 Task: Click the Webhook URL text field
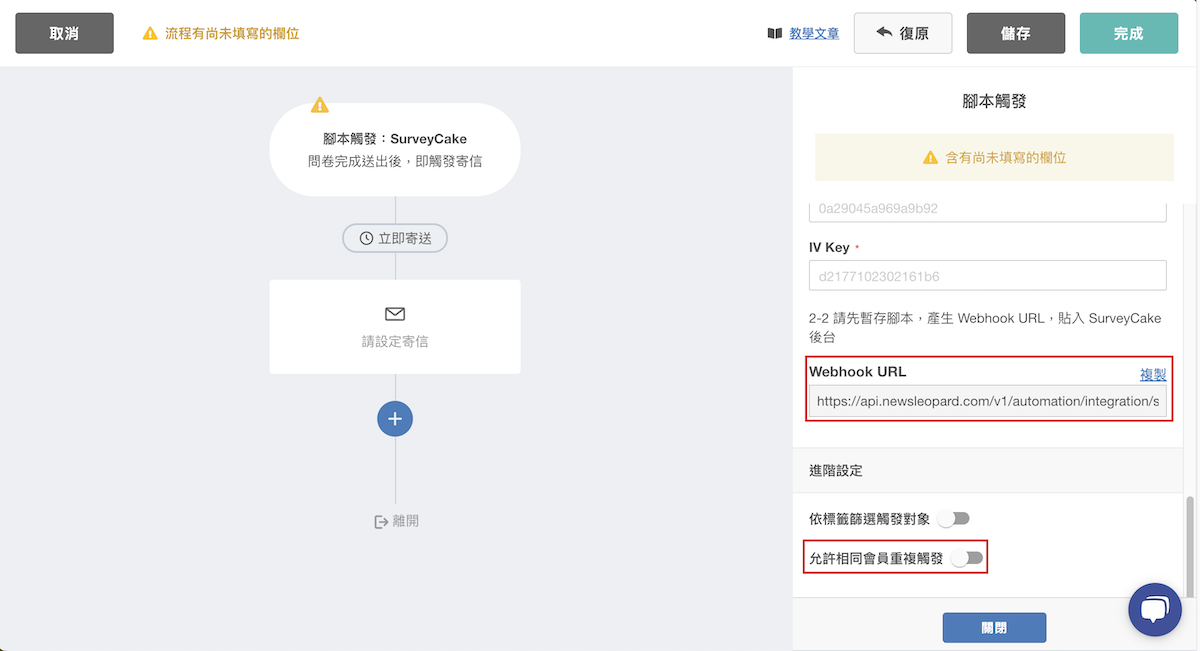(987, 401)
